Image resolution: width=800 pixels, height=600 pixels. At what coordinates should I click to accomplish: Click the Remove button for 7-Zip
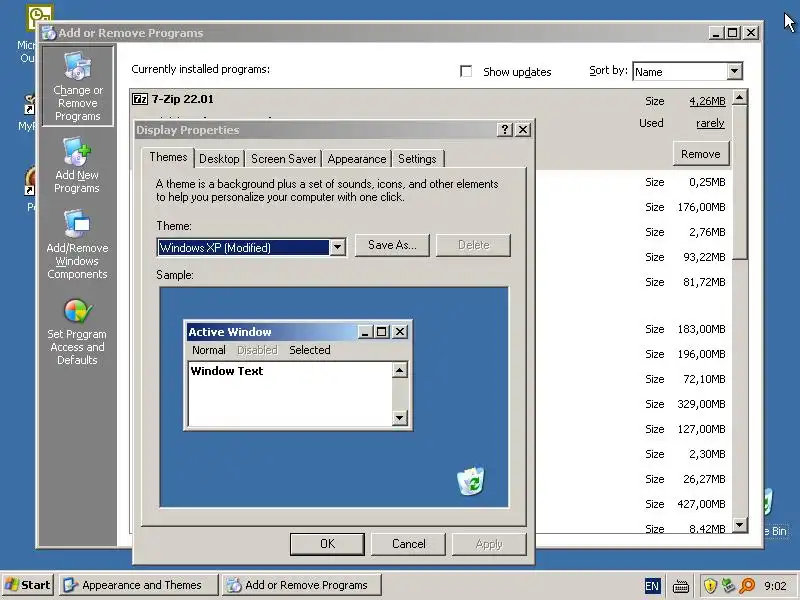point(701,154)
